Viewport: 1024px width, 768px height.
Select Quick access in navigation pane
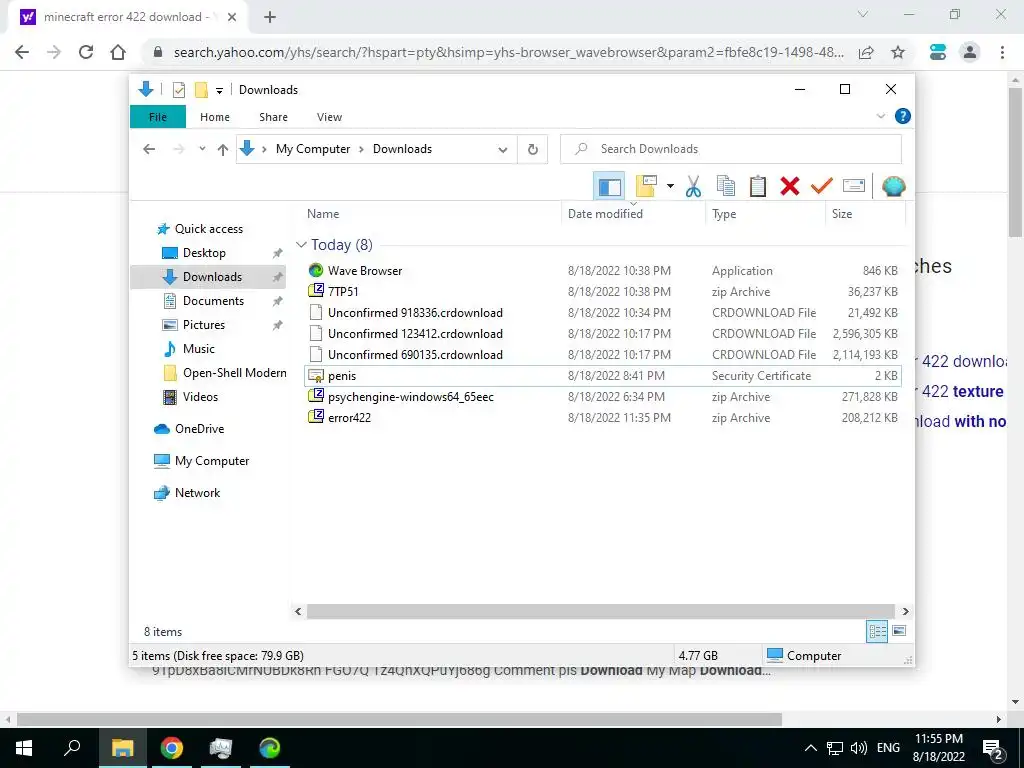(208, 229)
